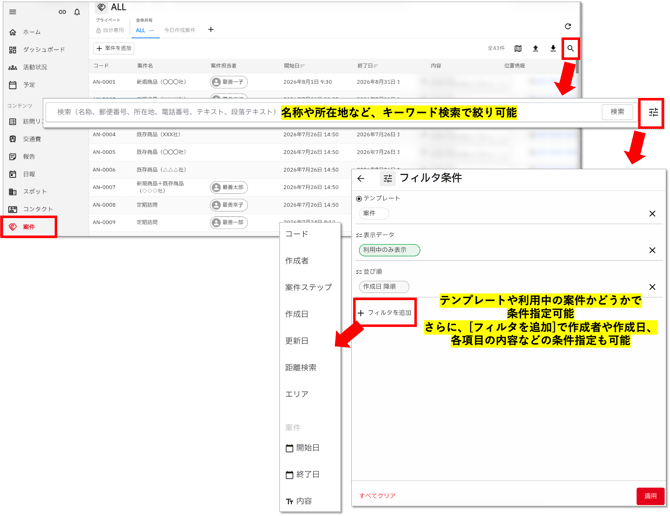670x516 pixels.
Task: Sort by 終了日 column header
Action: [367, 66]
